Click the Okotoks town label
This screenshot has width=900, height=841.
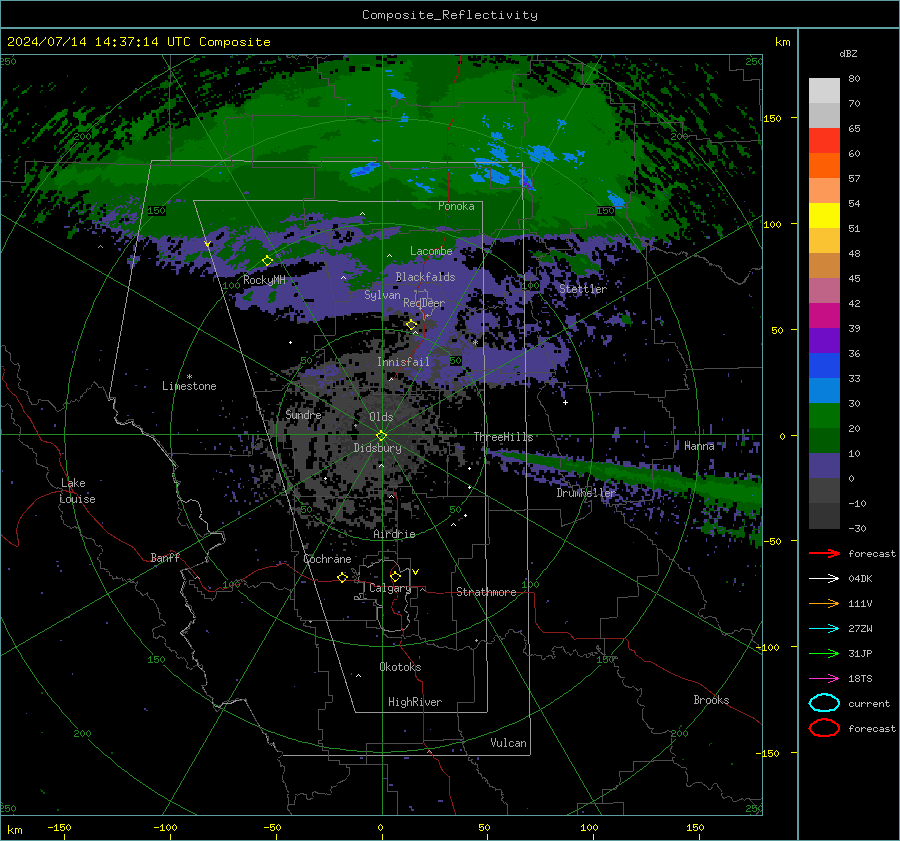(400, 667)
